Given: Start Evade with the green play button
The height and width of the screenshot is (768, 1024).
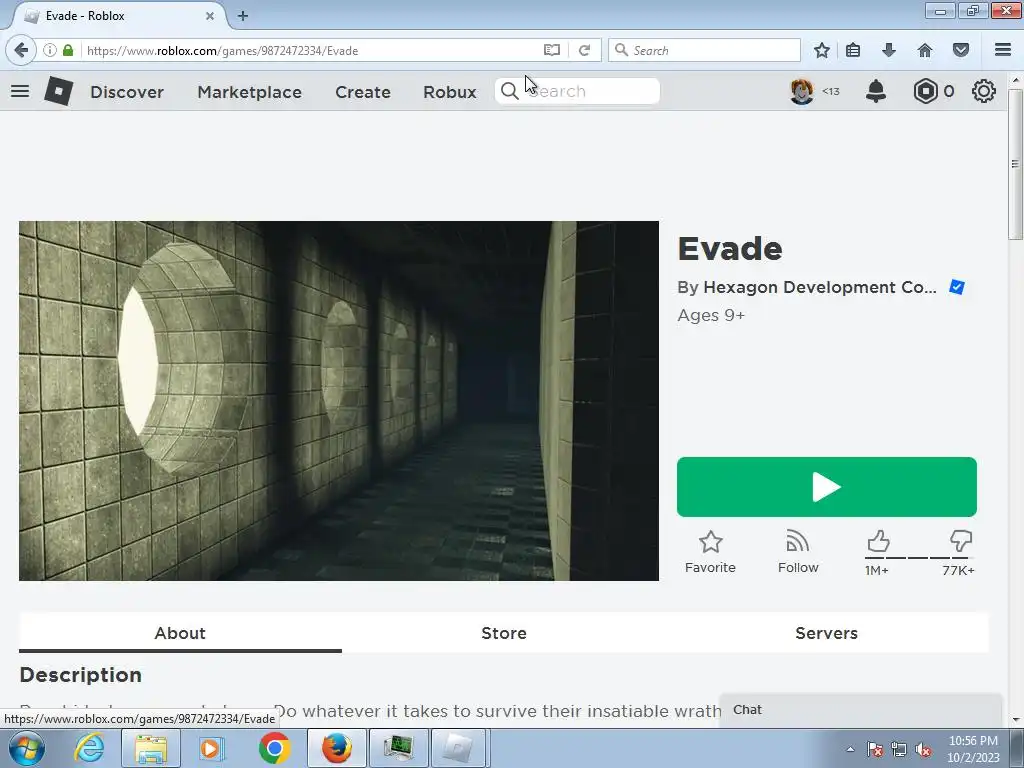Looking at the screenshot, I should point(827,487).
